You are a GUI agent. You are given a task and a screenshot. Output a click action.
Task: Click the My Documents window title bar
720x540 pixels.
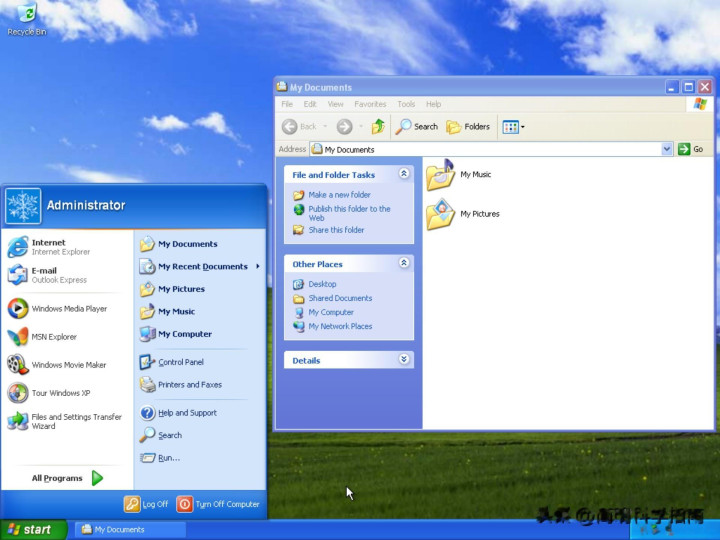point(468,87)
